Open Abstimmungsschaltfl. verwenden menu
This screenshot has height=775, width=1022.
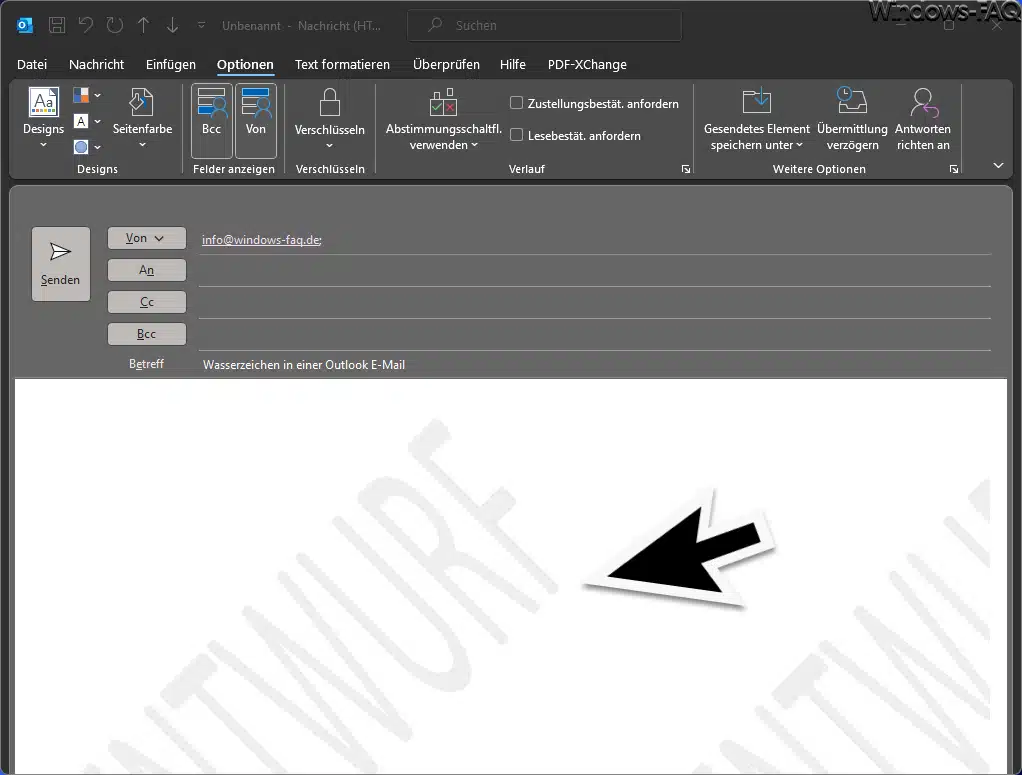coord(444,119)
